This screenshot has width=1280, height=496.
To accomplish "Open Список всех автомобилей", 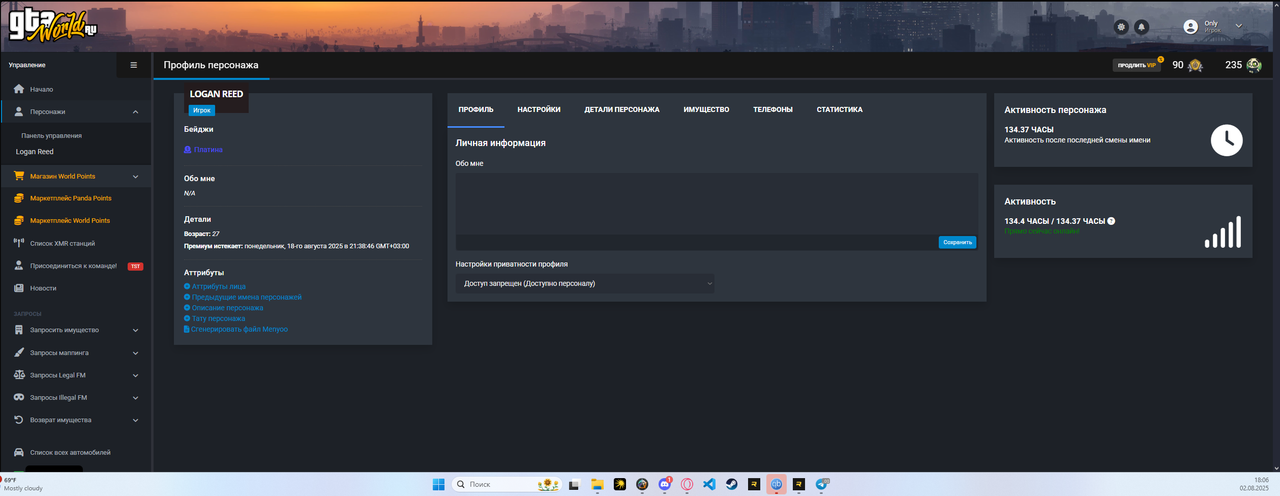I will (x=76, y=452).
